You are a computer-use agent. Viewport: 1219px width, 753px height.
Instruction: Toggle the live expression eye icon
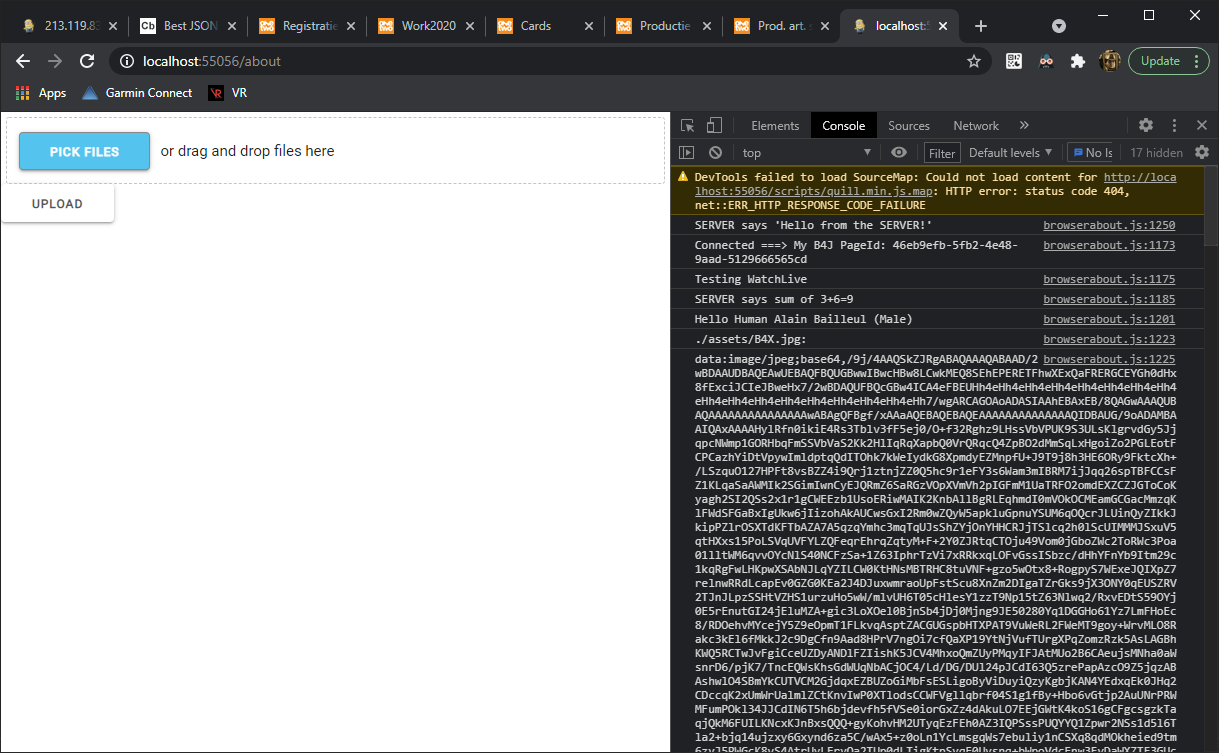point(899,152)
